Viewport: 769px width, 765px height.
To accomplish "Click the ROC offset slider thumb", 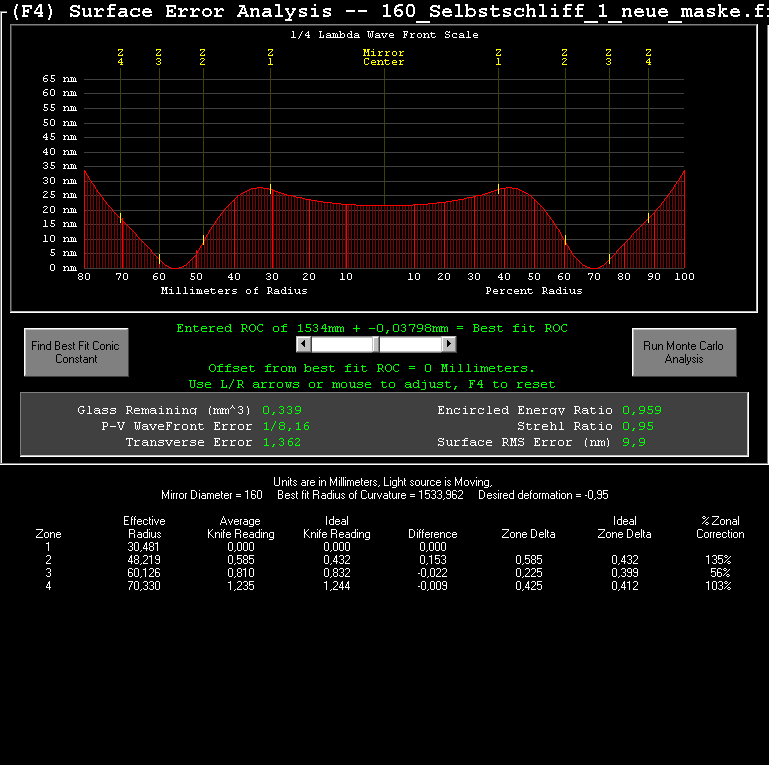I will coord(376,344).
